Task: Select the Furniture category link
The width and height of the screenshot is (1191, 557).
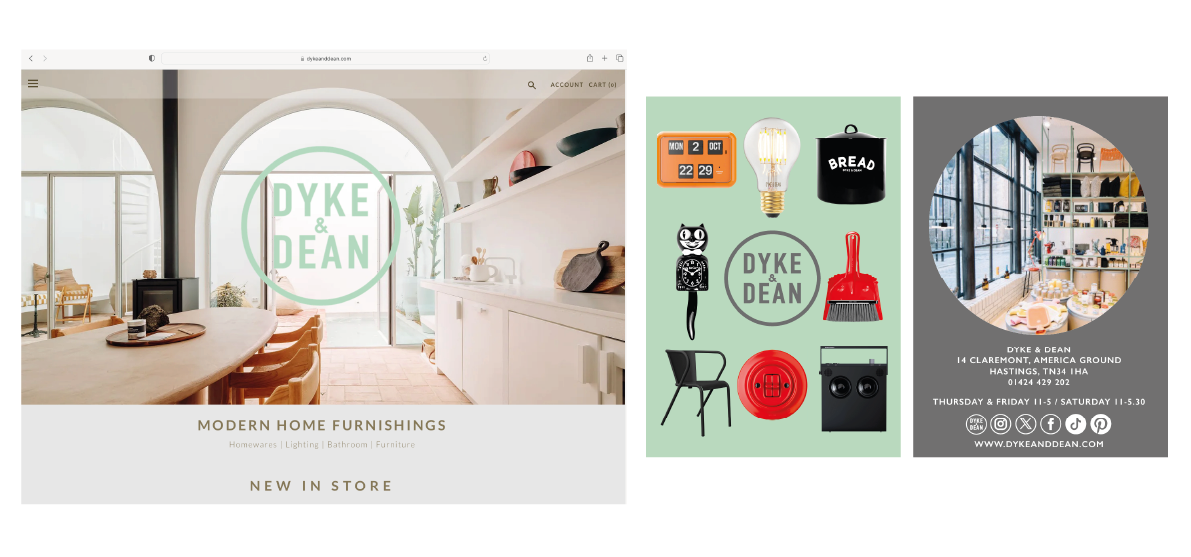Action: click(395, 445)
